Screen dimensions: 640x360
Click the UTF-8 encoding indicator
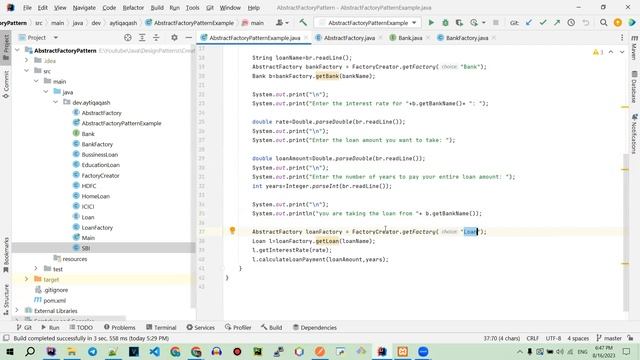pos(553,338)
